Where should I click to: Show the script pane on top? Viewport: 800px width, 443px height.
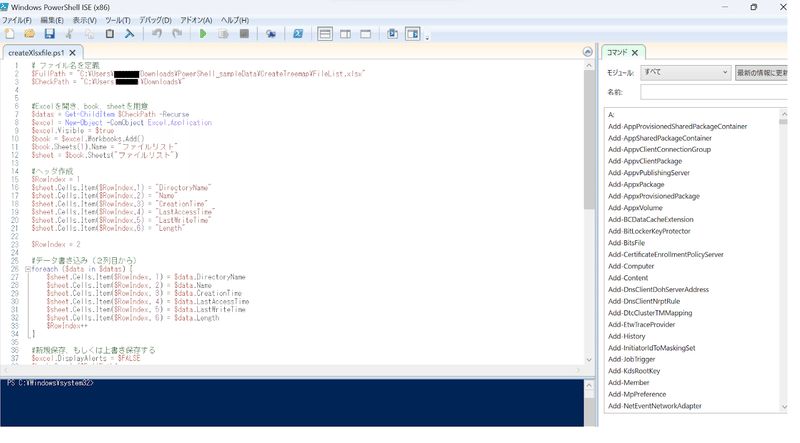[x=324, y=34]
